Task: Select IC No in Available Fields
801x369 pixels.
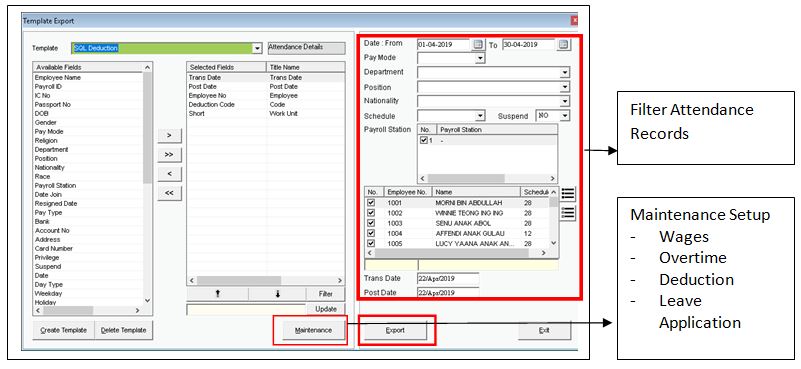Action: pyautogui.click(x=42, y=96)
